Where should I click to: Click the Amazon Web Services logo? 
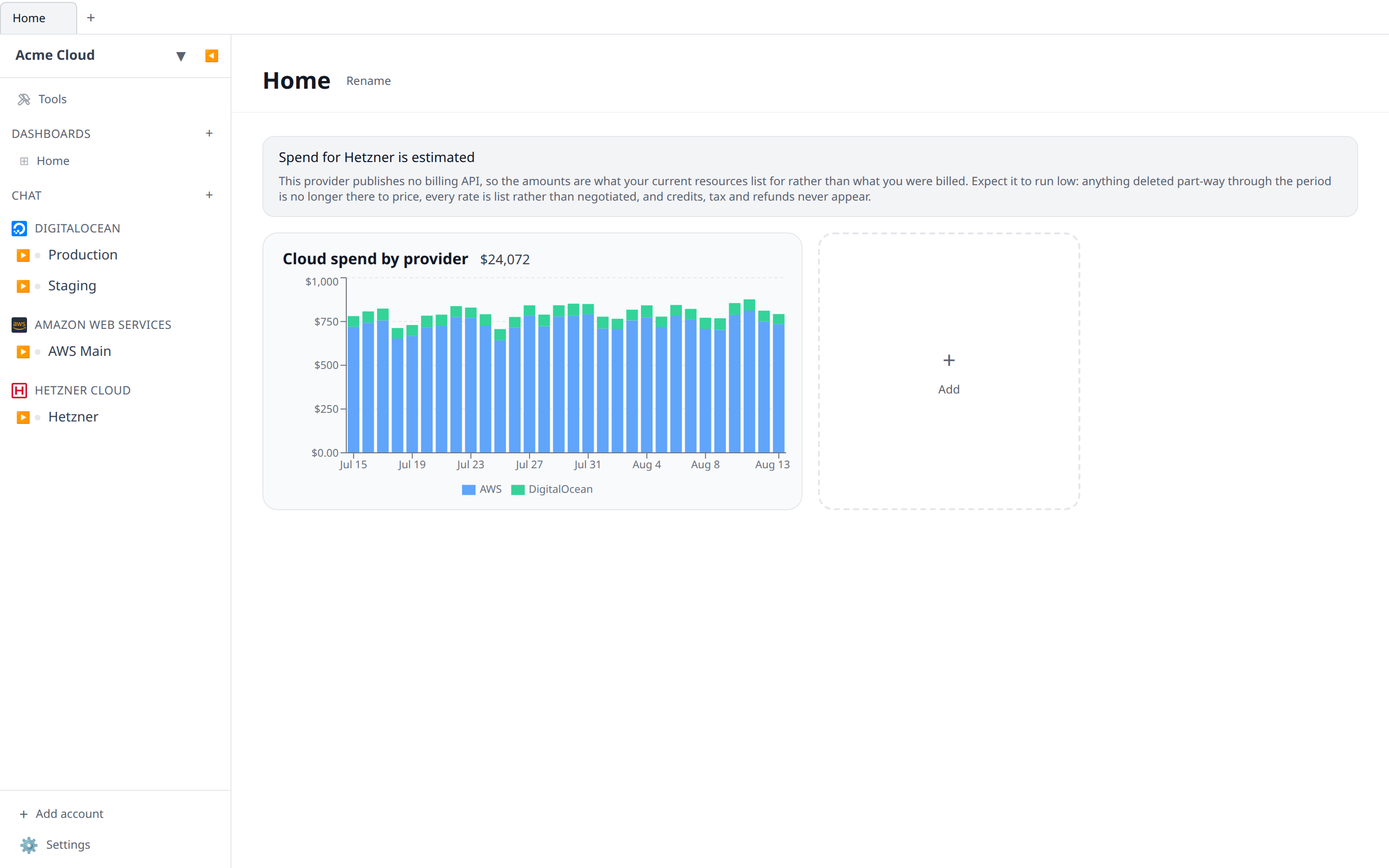[x=19, y=325]
